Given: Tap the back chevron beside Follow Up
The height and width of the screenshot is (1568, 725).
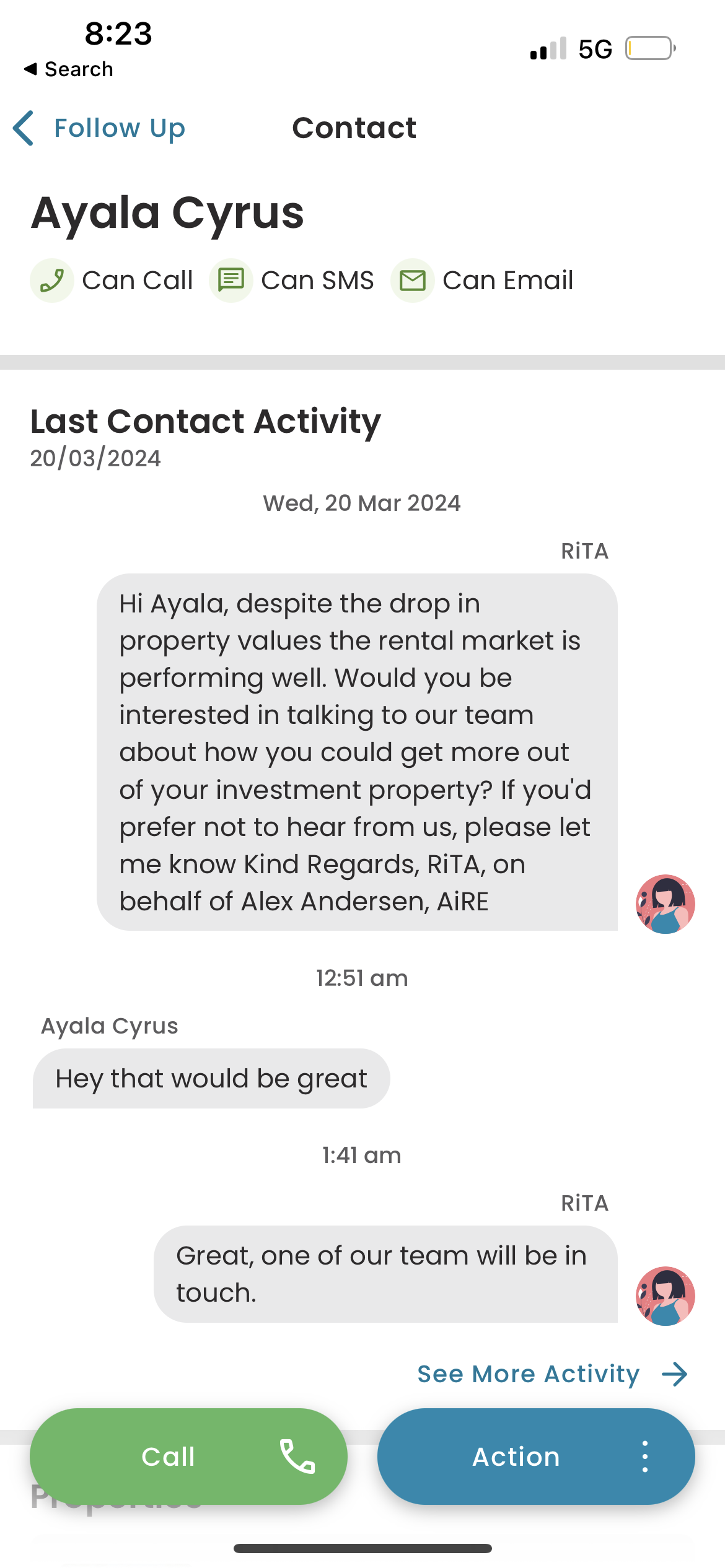Looking at the screenshot, I should 24,128.
